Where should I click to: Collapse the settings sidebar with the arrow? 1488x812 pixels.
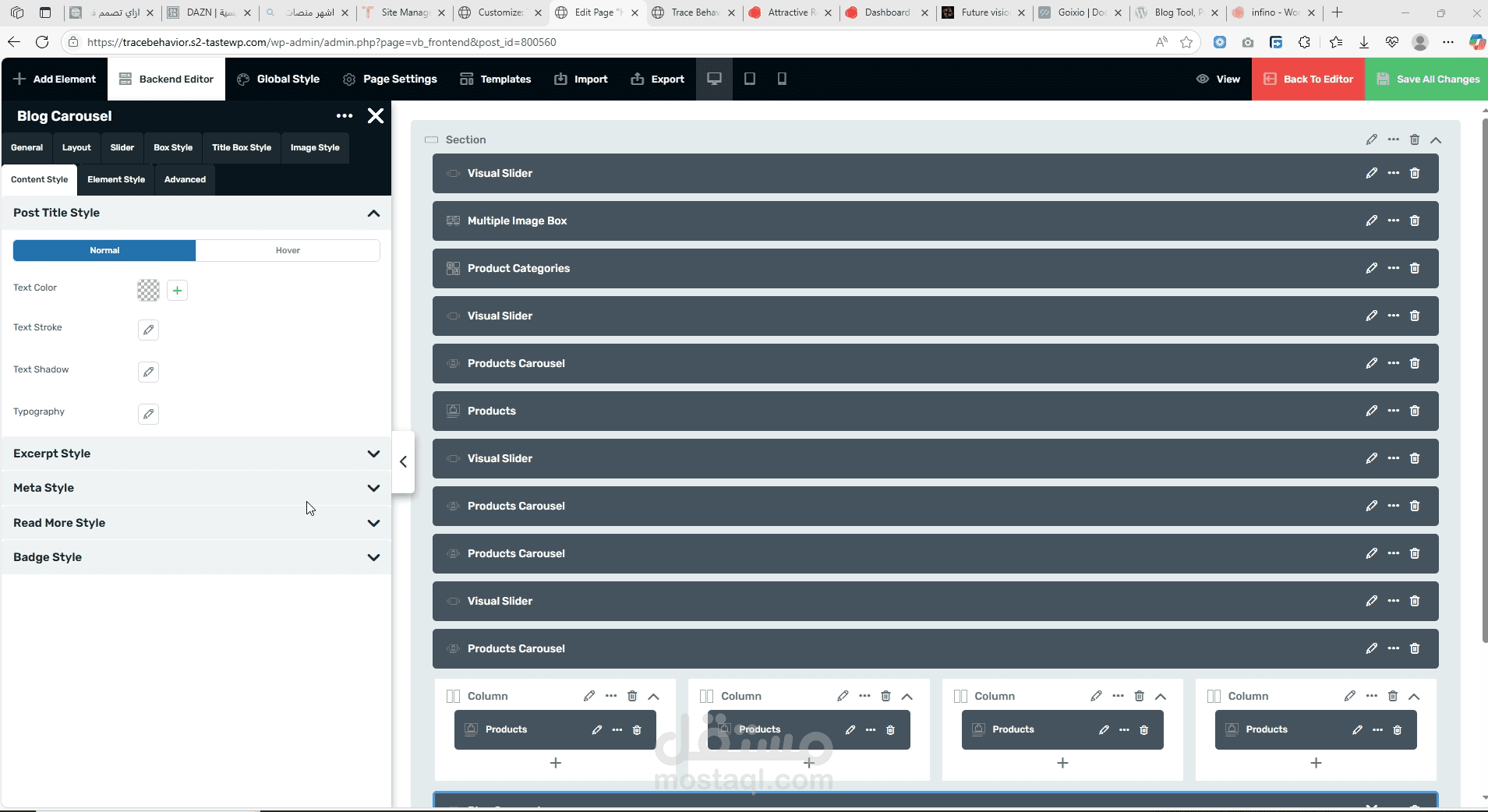click(403, 461)
